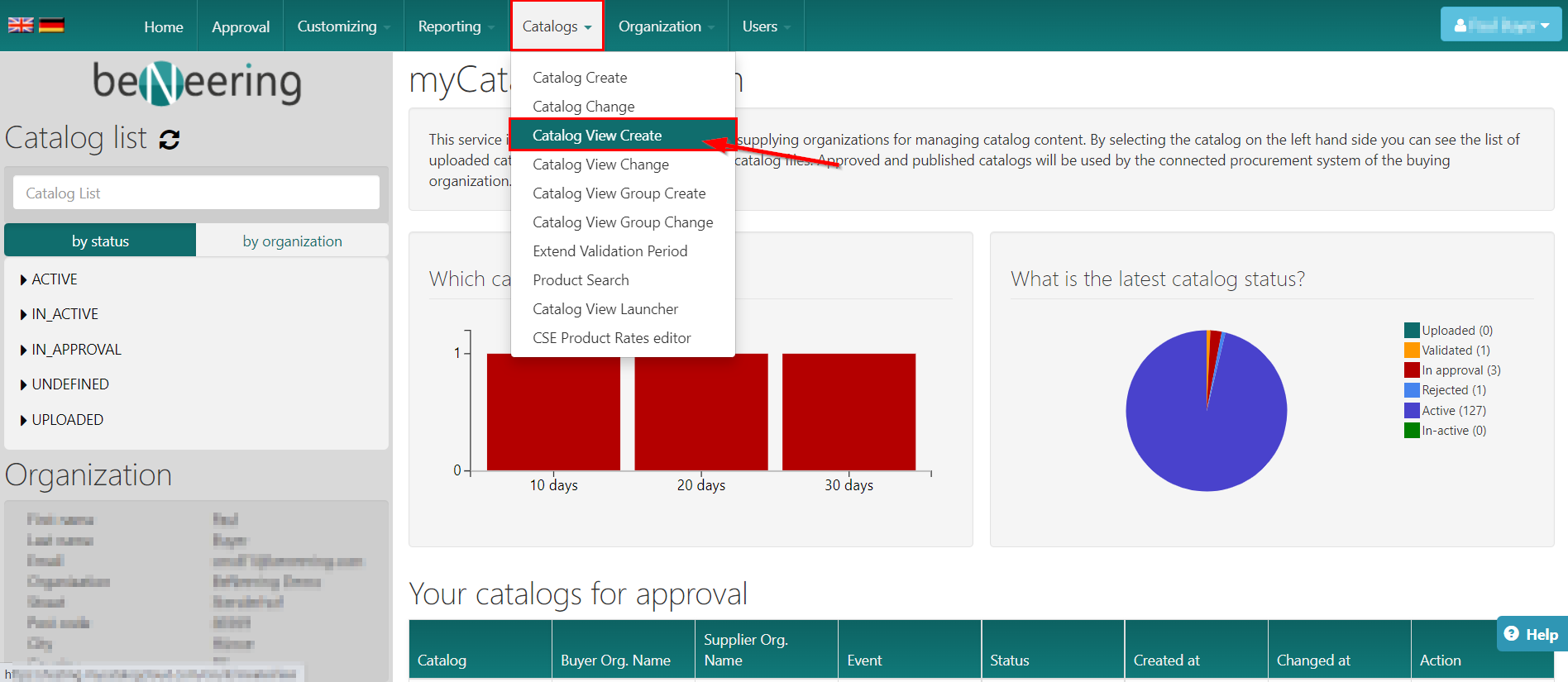This screenshot has height=682, width=1568.
Task: Focus the Catalog List search field
Action: pos(196,193)
